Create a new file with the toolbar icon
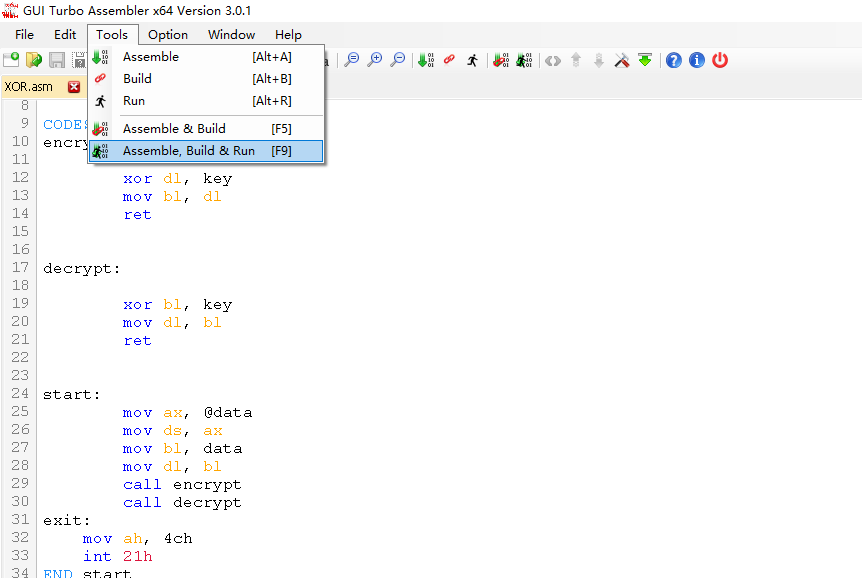This screenshot has height=578, width=862. click(x=11, y=60)
